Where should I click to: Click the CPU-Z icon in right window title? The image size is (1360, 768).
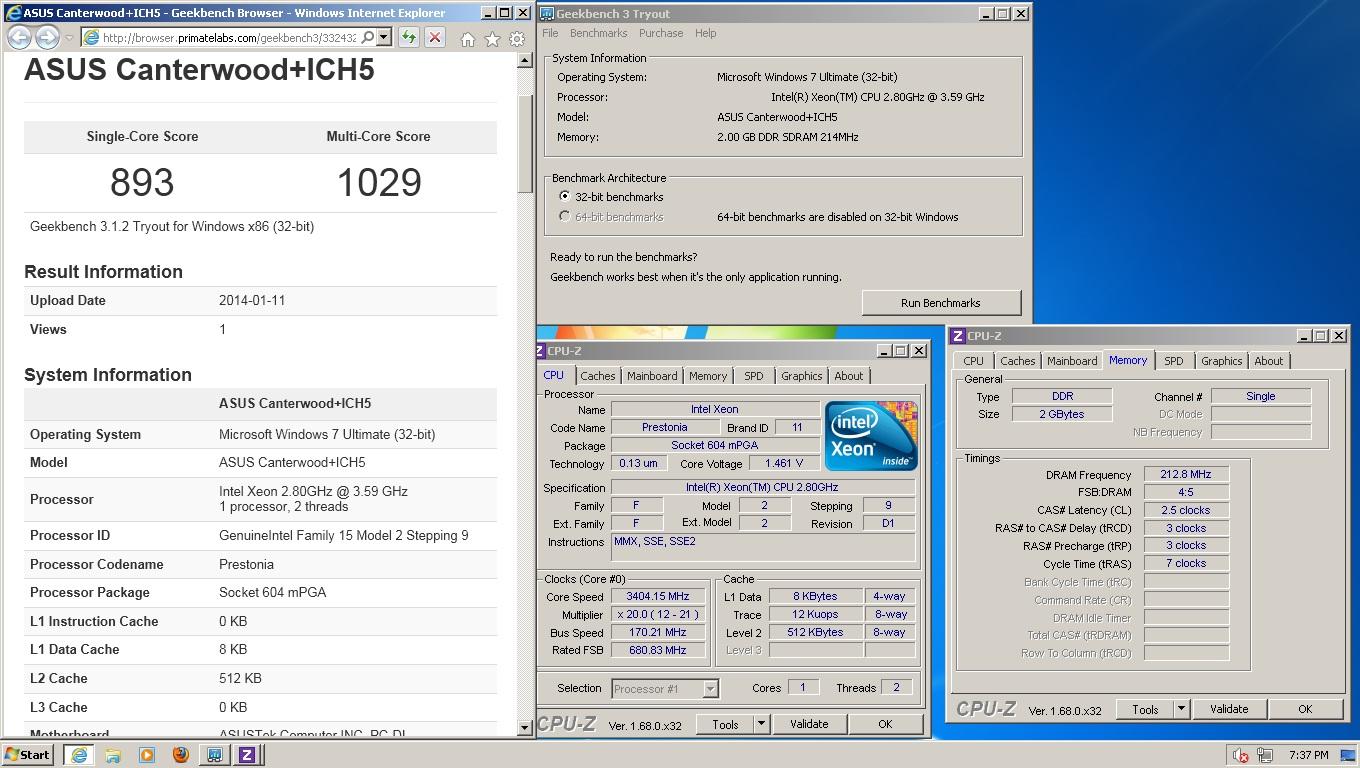(958, 336)
